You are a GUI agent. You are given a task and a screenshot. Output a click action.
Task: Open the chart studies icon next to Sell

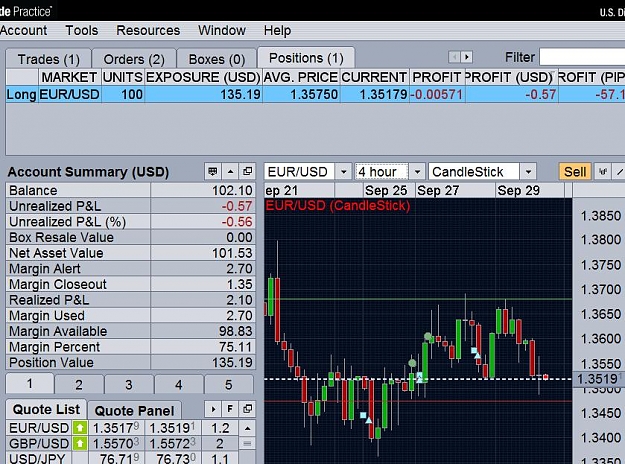pos(603,172)
